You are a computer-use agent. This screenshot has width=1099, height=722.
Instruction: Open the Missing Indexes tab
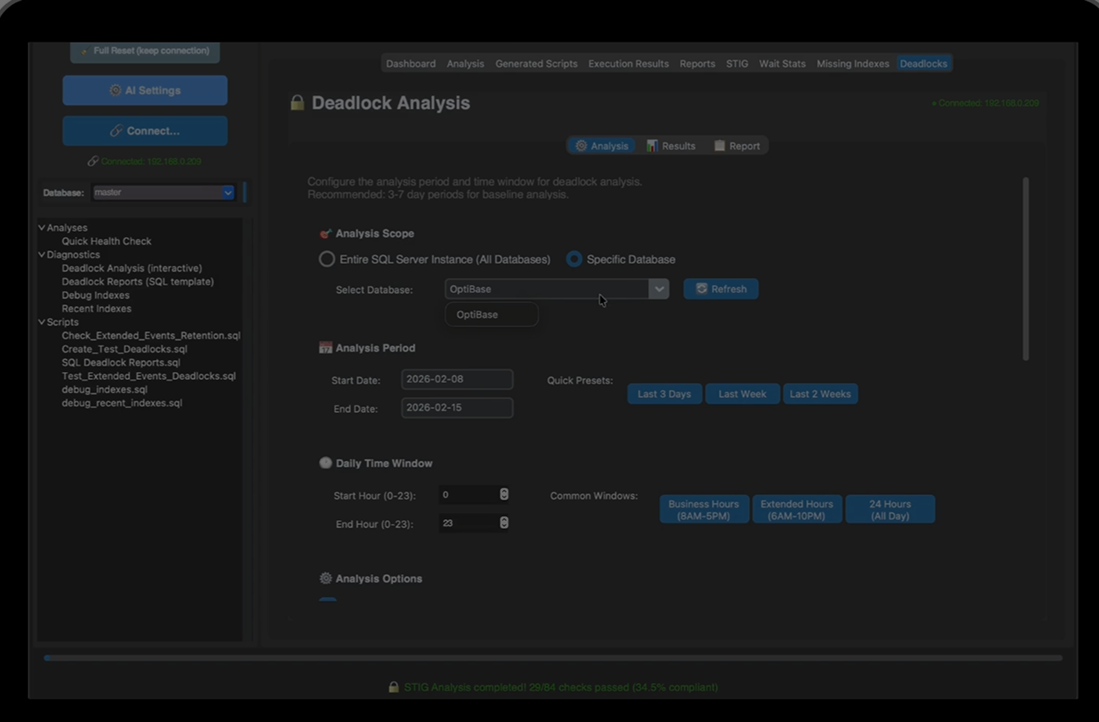click(852, 64)
